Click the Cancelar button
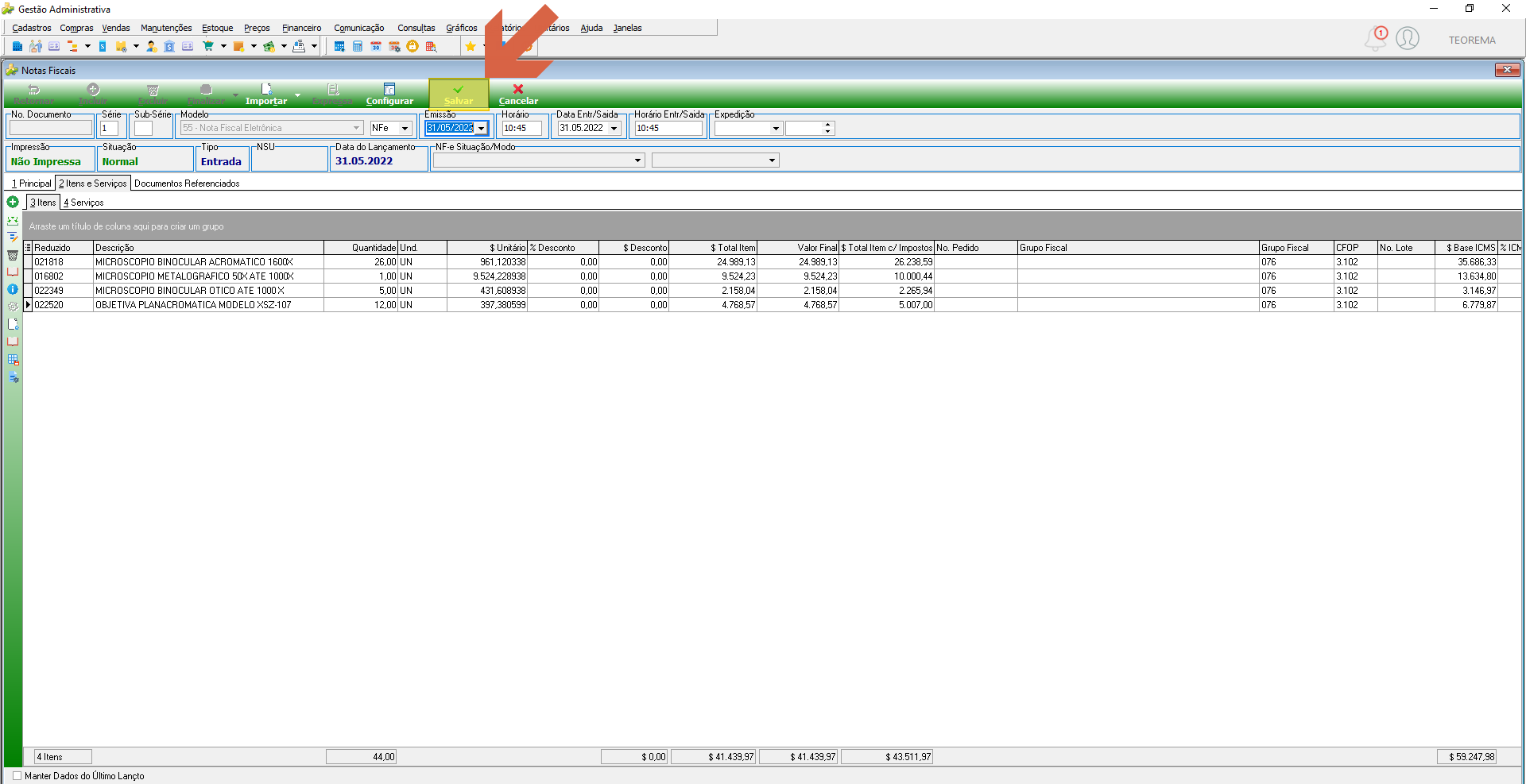 tap(518, 94)
